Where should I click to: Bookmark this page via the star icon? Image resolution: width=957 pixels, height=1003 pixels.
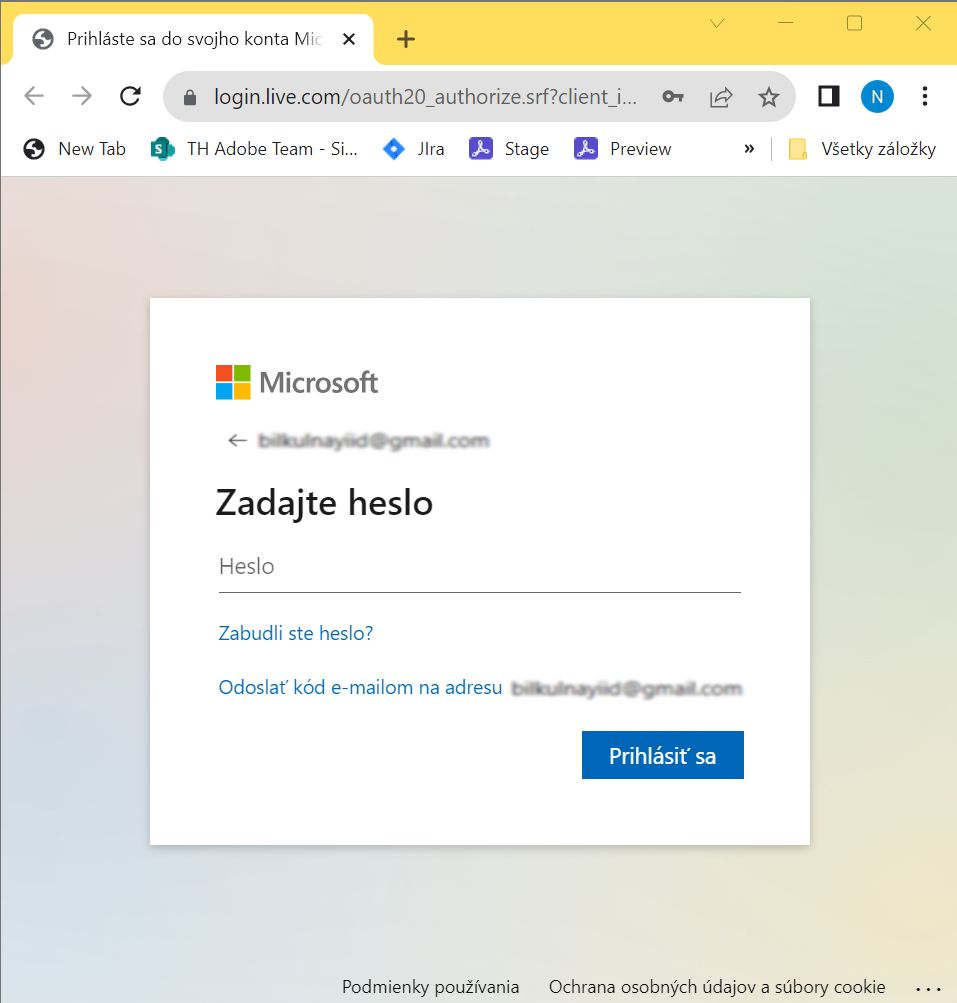768,96
